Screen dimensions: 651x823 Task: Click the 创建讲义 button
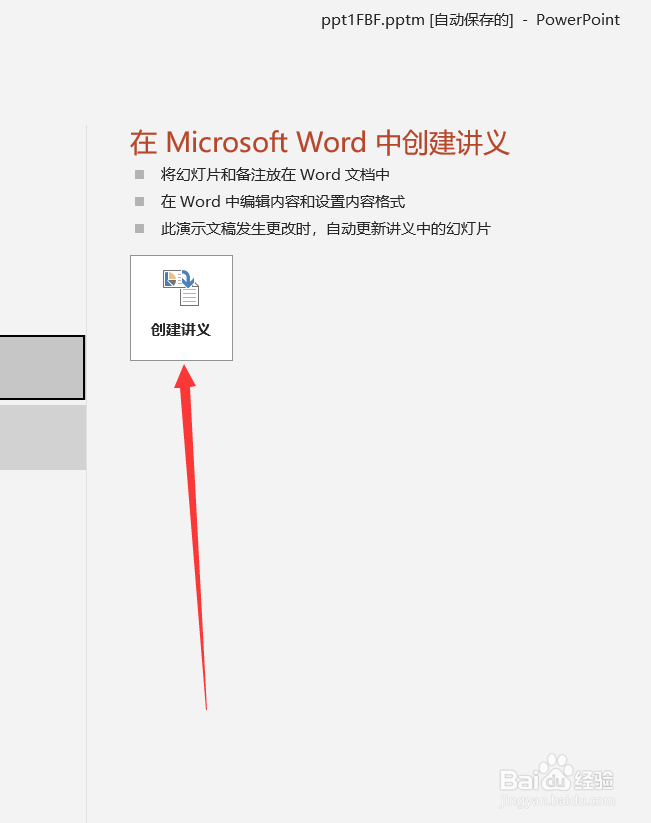[181, 308]
